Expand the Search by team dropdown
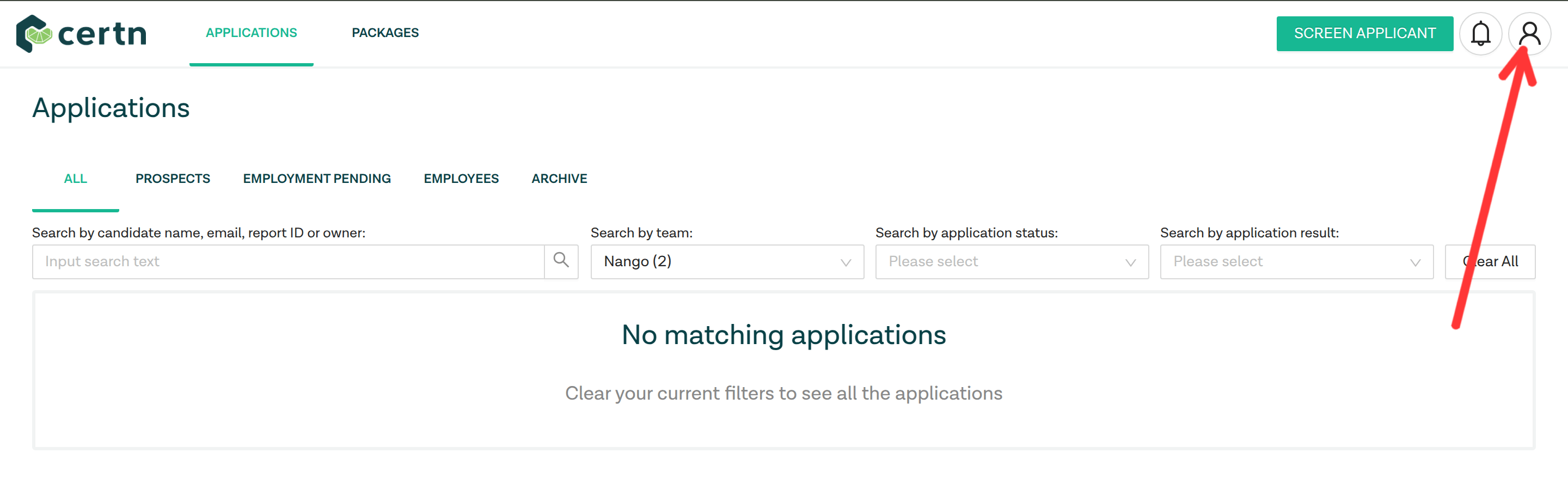This screenshot has width=1568, height=490. tap(727, 262)
